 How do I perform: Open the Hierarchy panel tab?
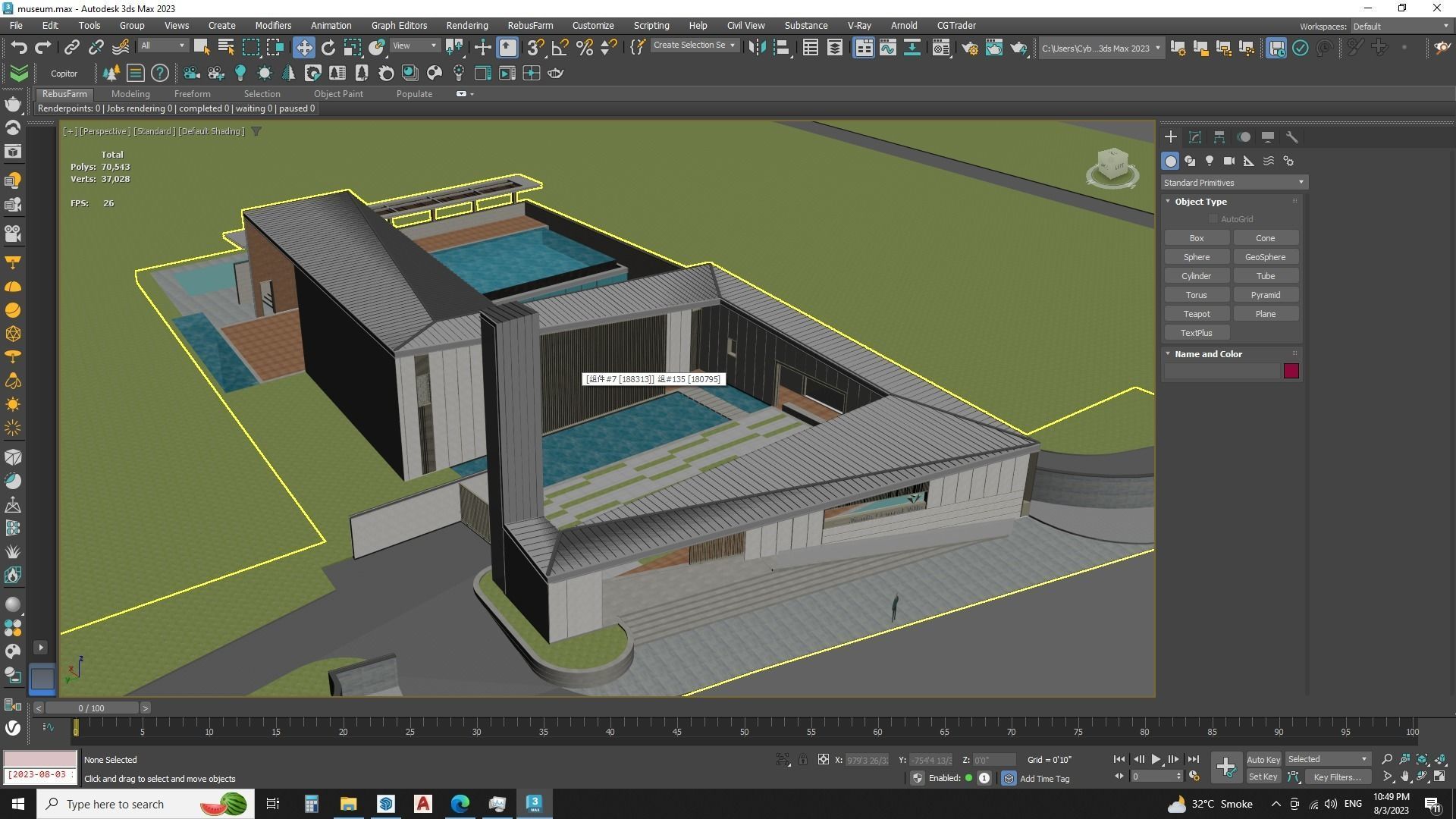pyautogui.click(x=1219, y=137)
